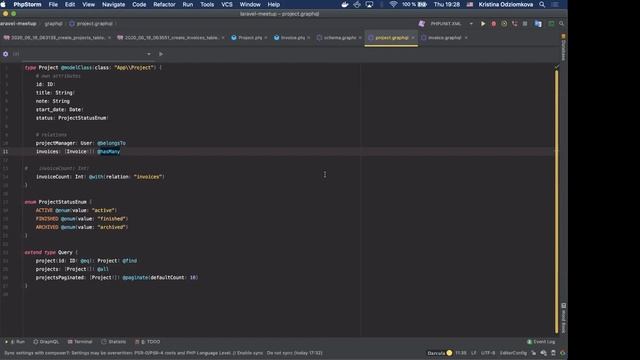Open the Navigate menu

[113, 4]
